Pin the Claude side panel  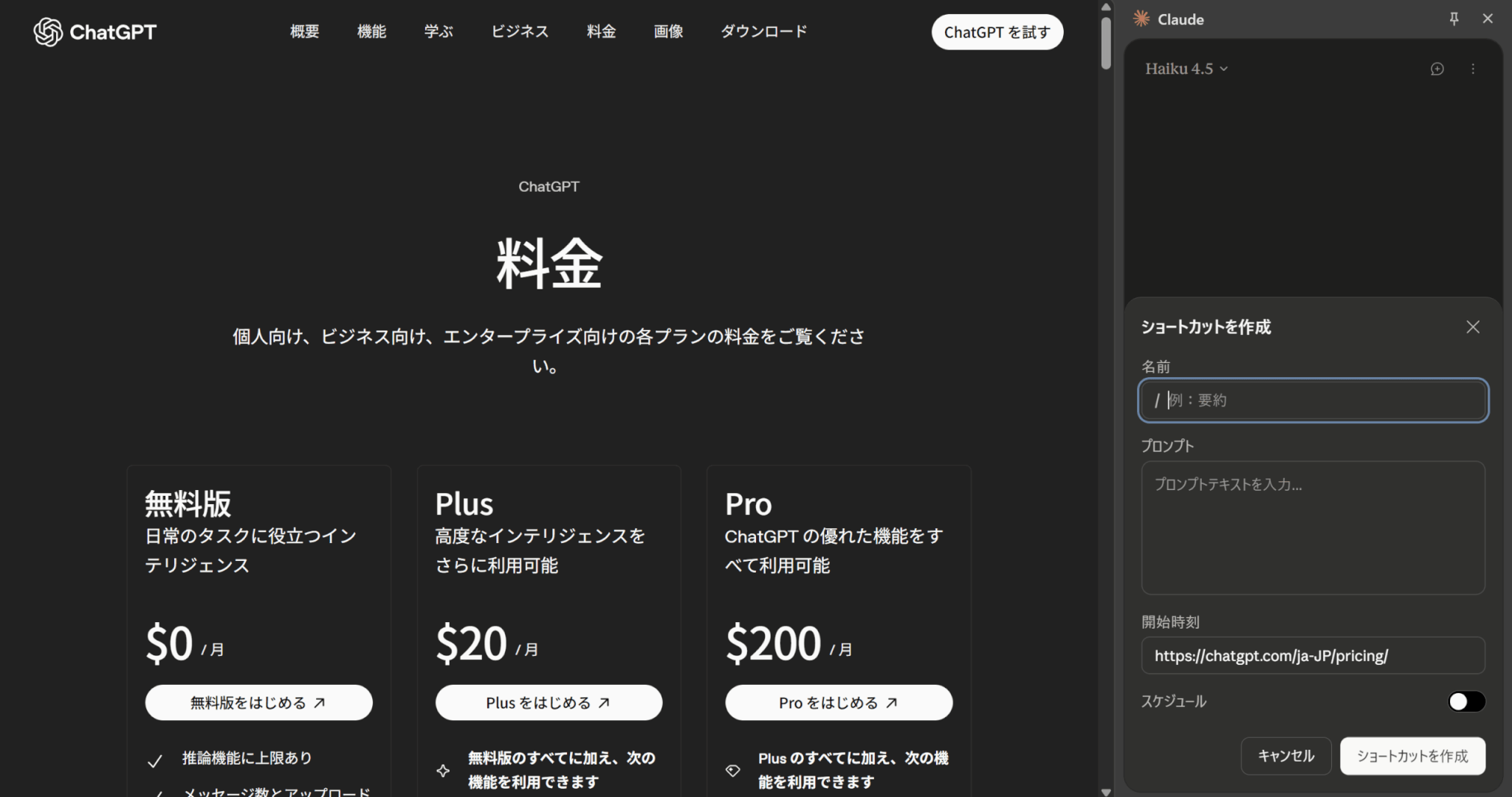pyautogui.click(x=1454, y=19)
